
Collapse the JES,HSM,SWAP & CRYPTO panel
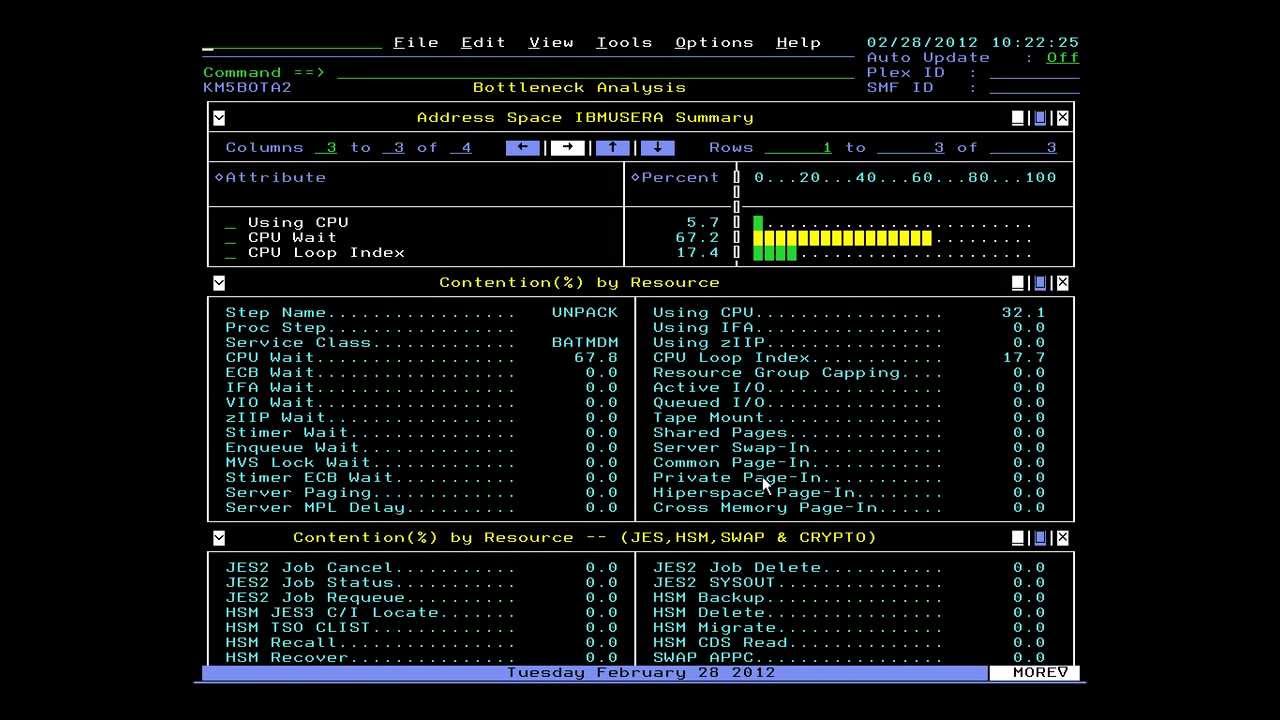(219, 538)
